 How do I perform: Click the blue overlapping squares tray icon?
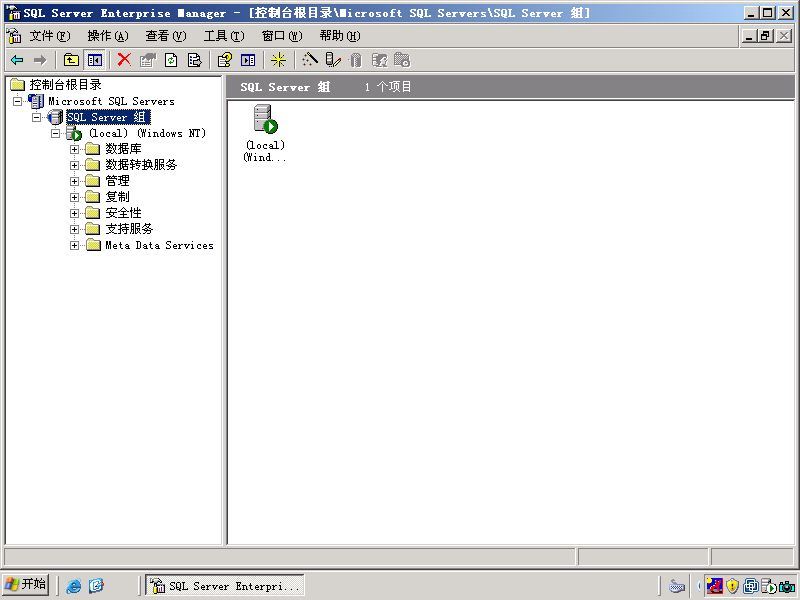751,586
